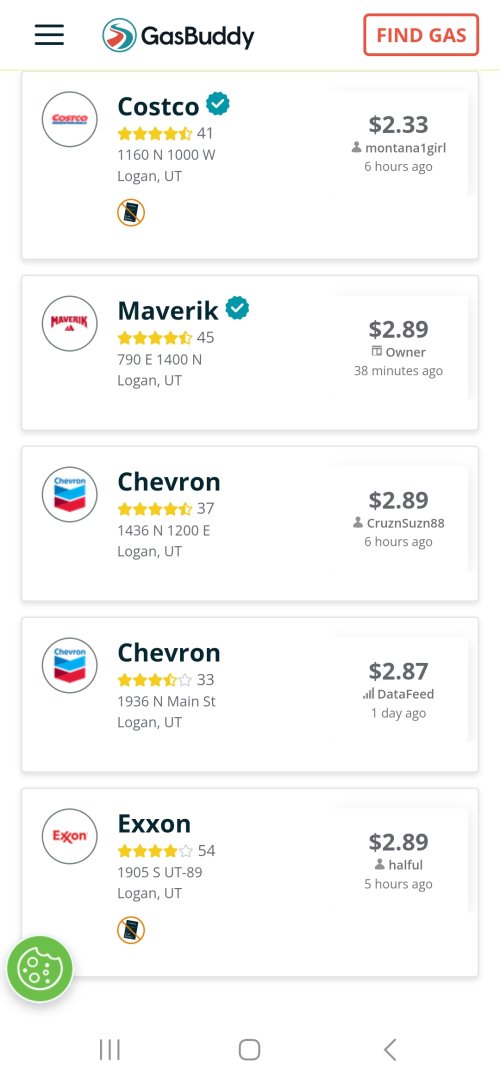View Costco's $2.33 price details
This screenshot has height=1084, width=500.
(398, 124)
